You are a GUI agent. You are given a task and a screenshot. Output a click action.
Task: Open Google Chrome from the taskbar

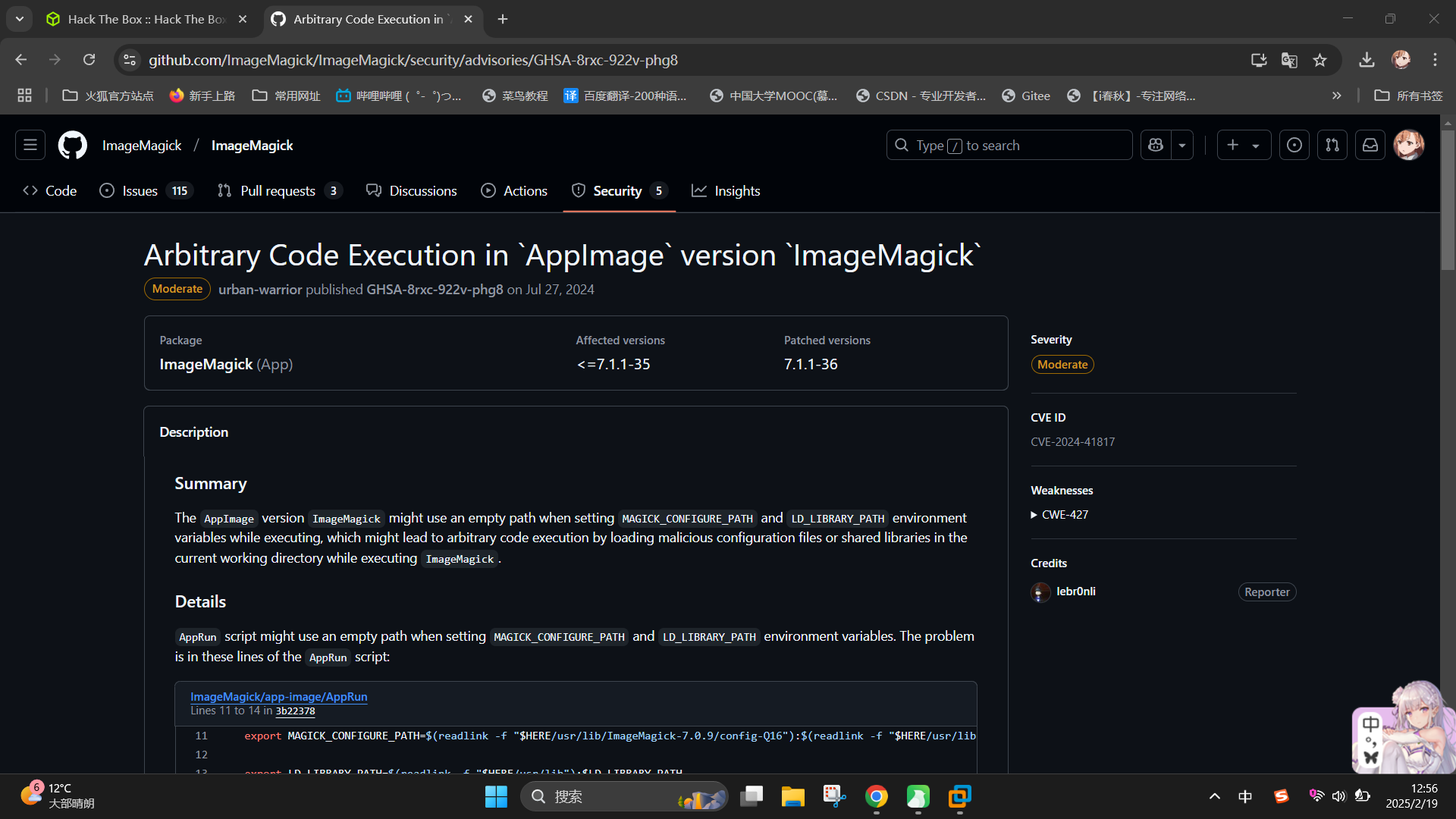pos(876,796)
